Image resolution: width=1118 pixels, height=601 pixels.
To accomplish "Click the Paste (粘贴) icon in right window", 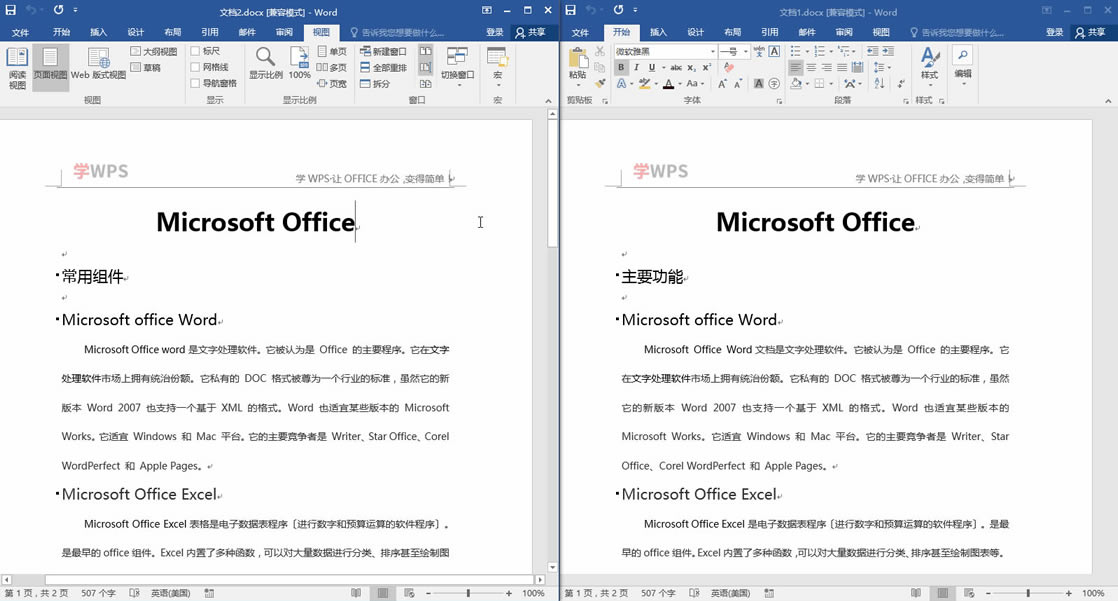I will (578, 63).
